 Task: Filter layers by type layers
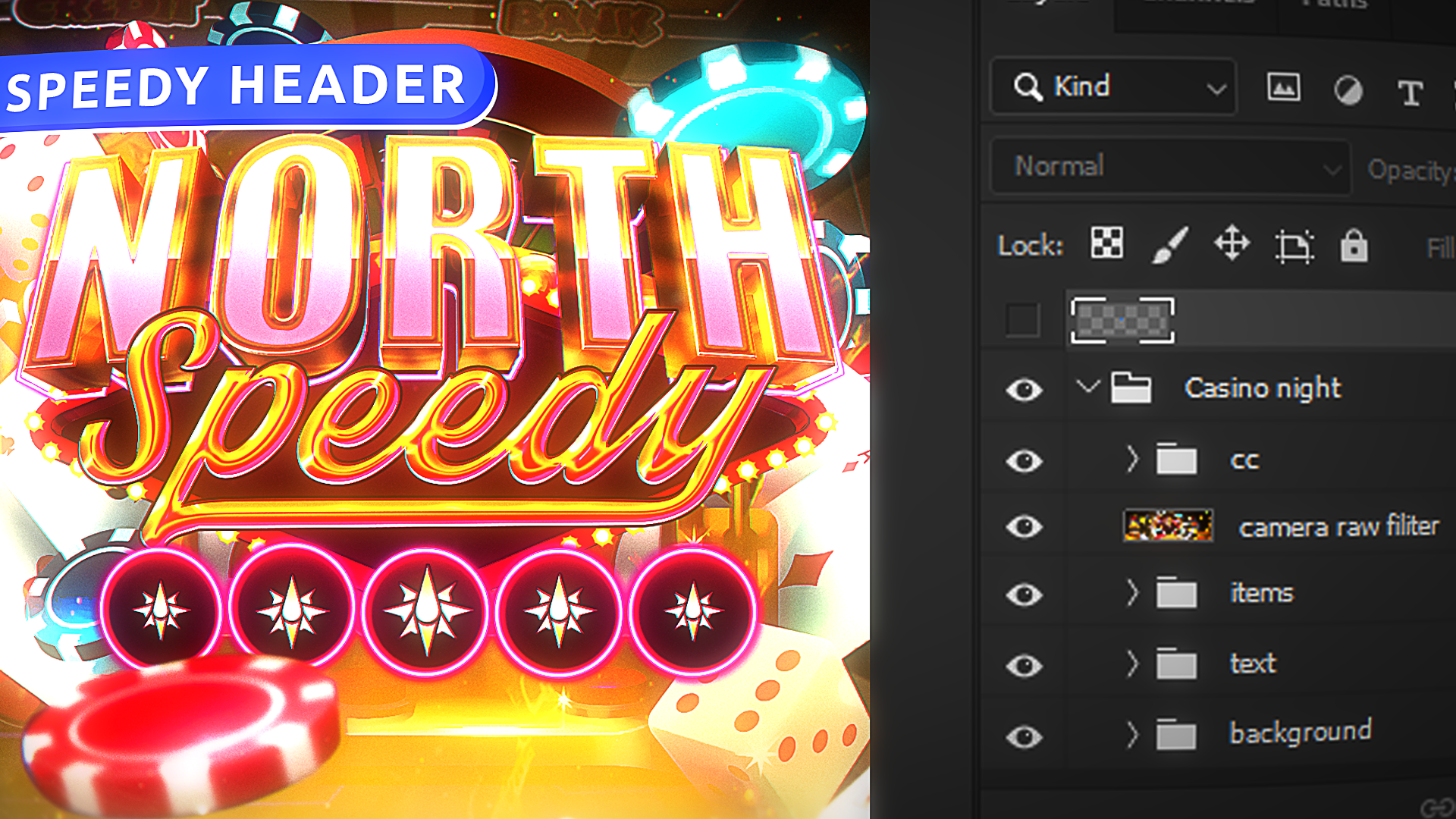(1409, 87)
